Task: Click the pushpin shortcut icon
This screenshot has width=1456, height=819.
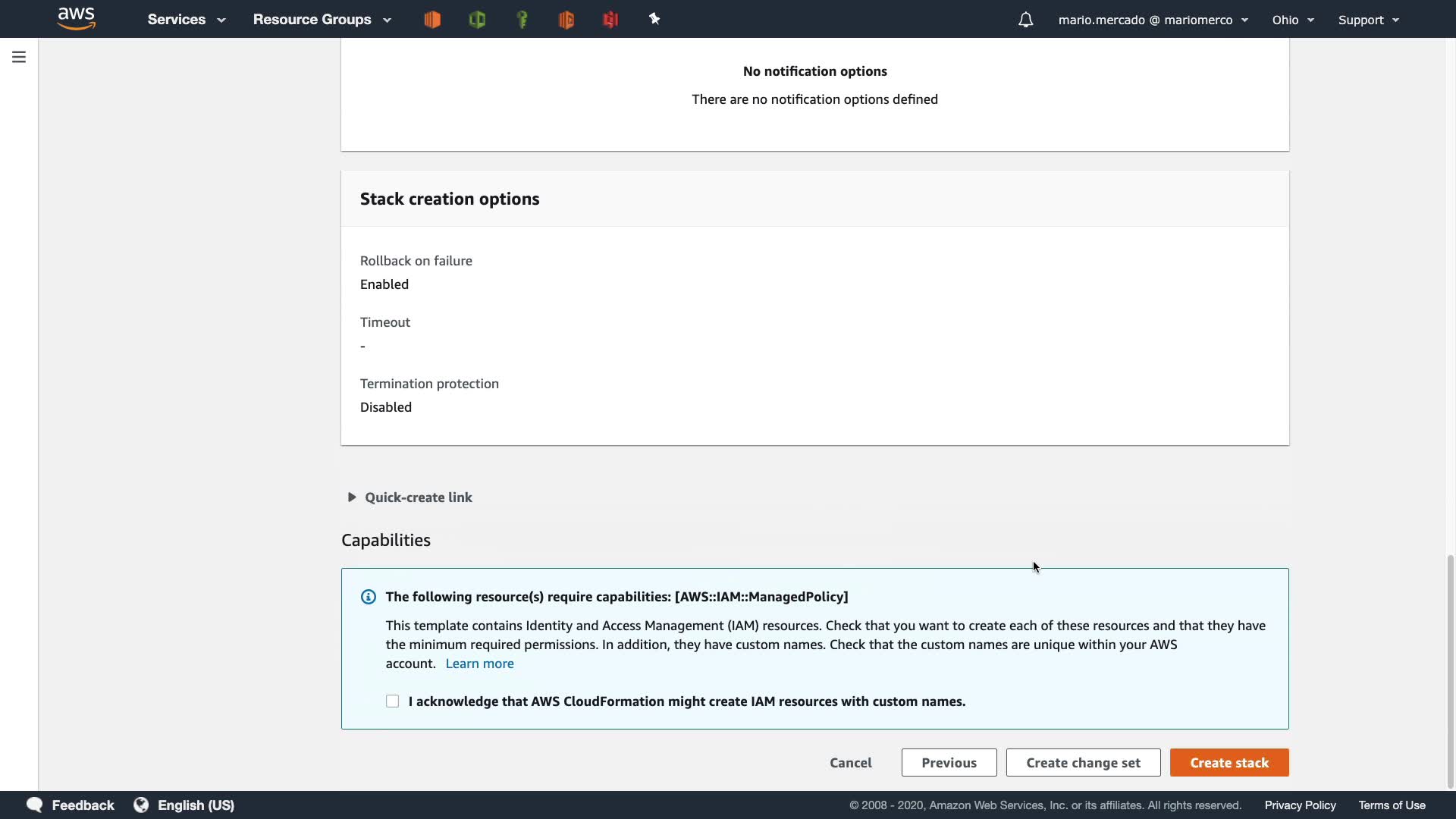Action: pyautogui.click(x=654, y=20)
